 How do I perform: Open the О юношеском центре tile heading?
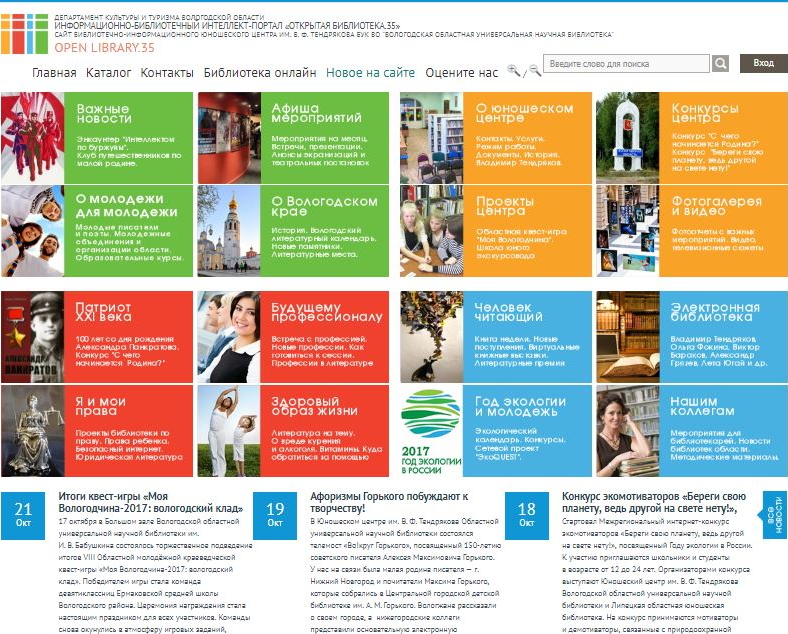525,113
